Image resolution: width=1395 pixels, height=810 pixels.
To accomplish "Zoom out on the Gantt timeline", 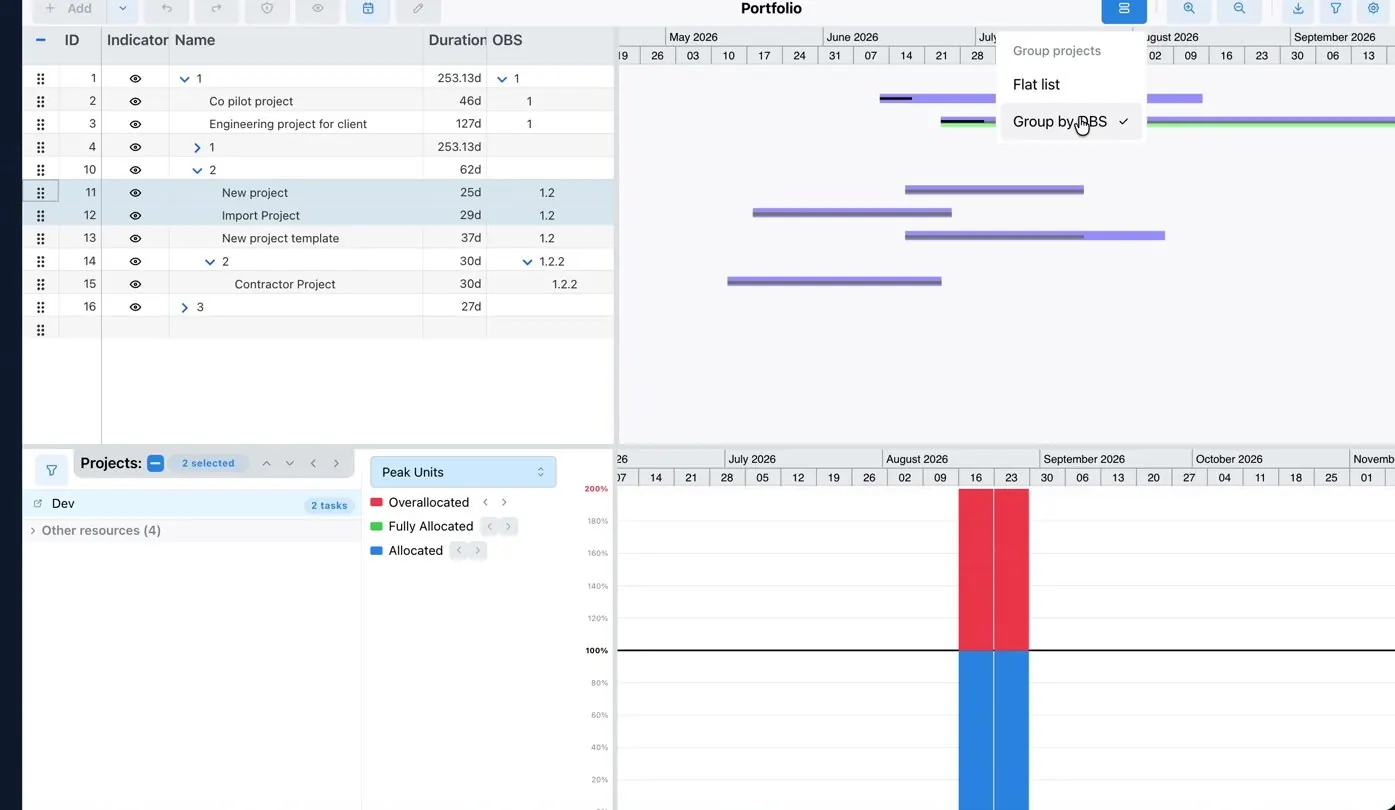I will coord(1239,9).
